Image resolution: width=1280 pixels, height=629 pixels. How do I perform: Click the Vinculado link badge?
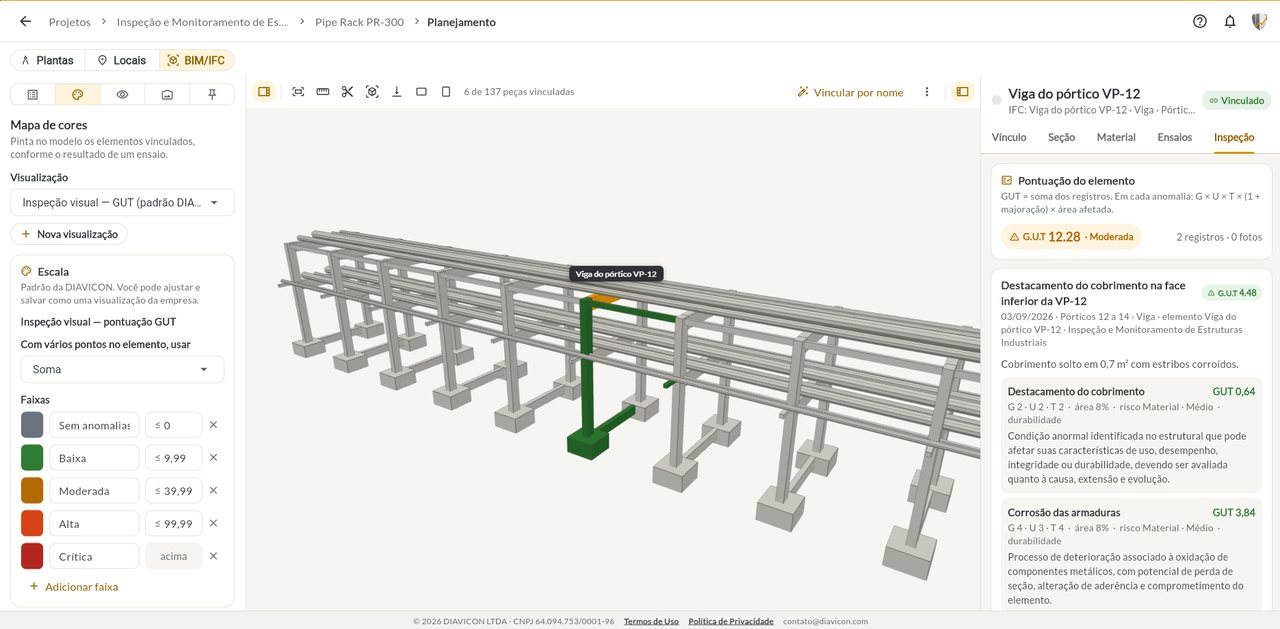coord(1237,100)
